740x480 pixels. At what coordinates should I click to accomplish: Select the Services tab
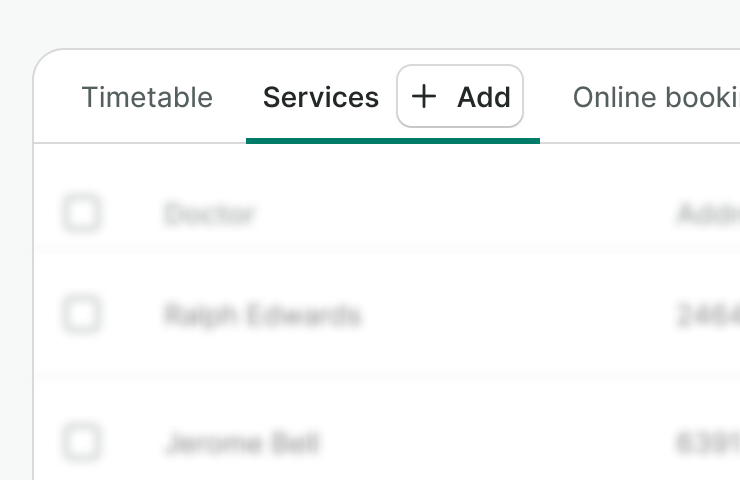(x=320, y=97)
